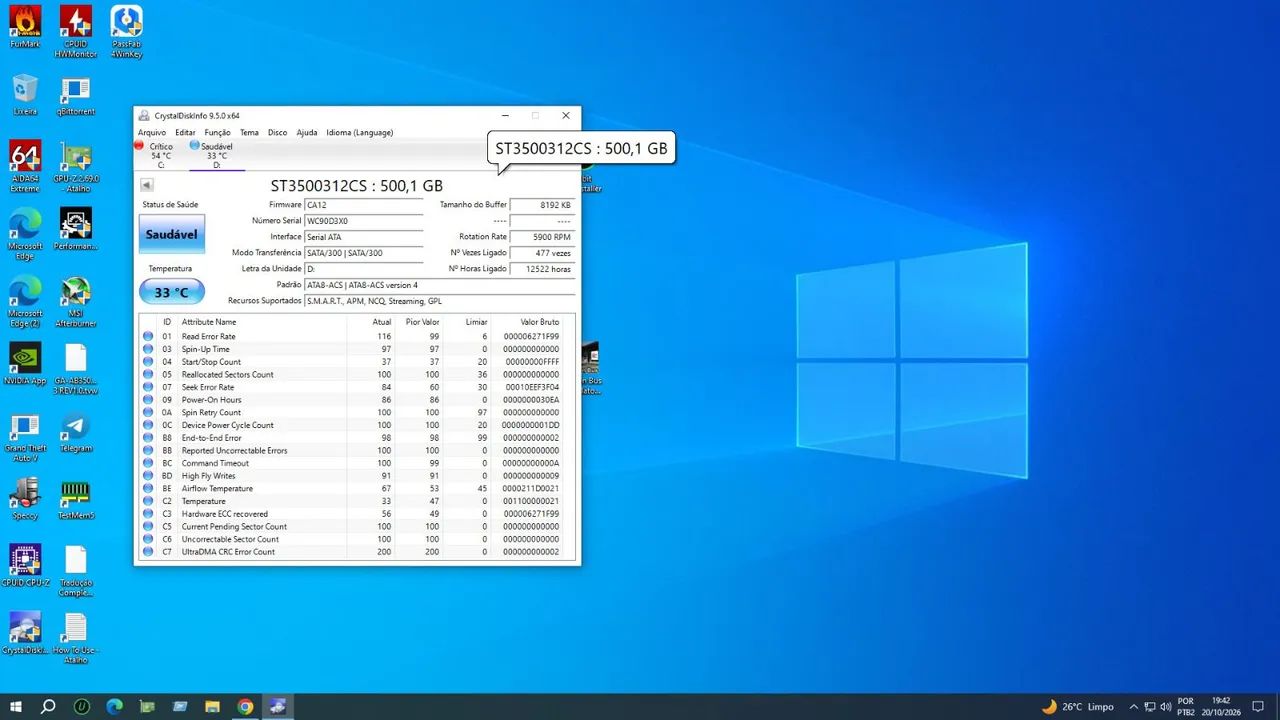Switch to the Saudável D: disk tab
The width and height of the screenshot is (1280, 720).
(216, 155)
